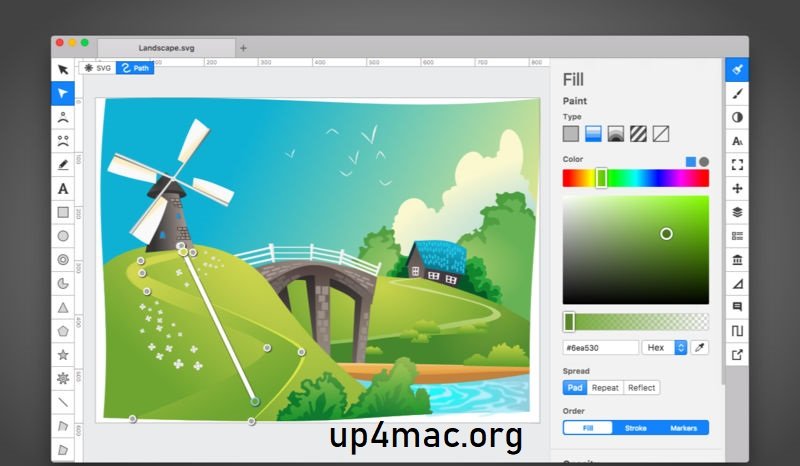The height and width of the screenshot is (466, 800).
Task: Switch to the Landscape.svg tab
Action: pos(166,48)
